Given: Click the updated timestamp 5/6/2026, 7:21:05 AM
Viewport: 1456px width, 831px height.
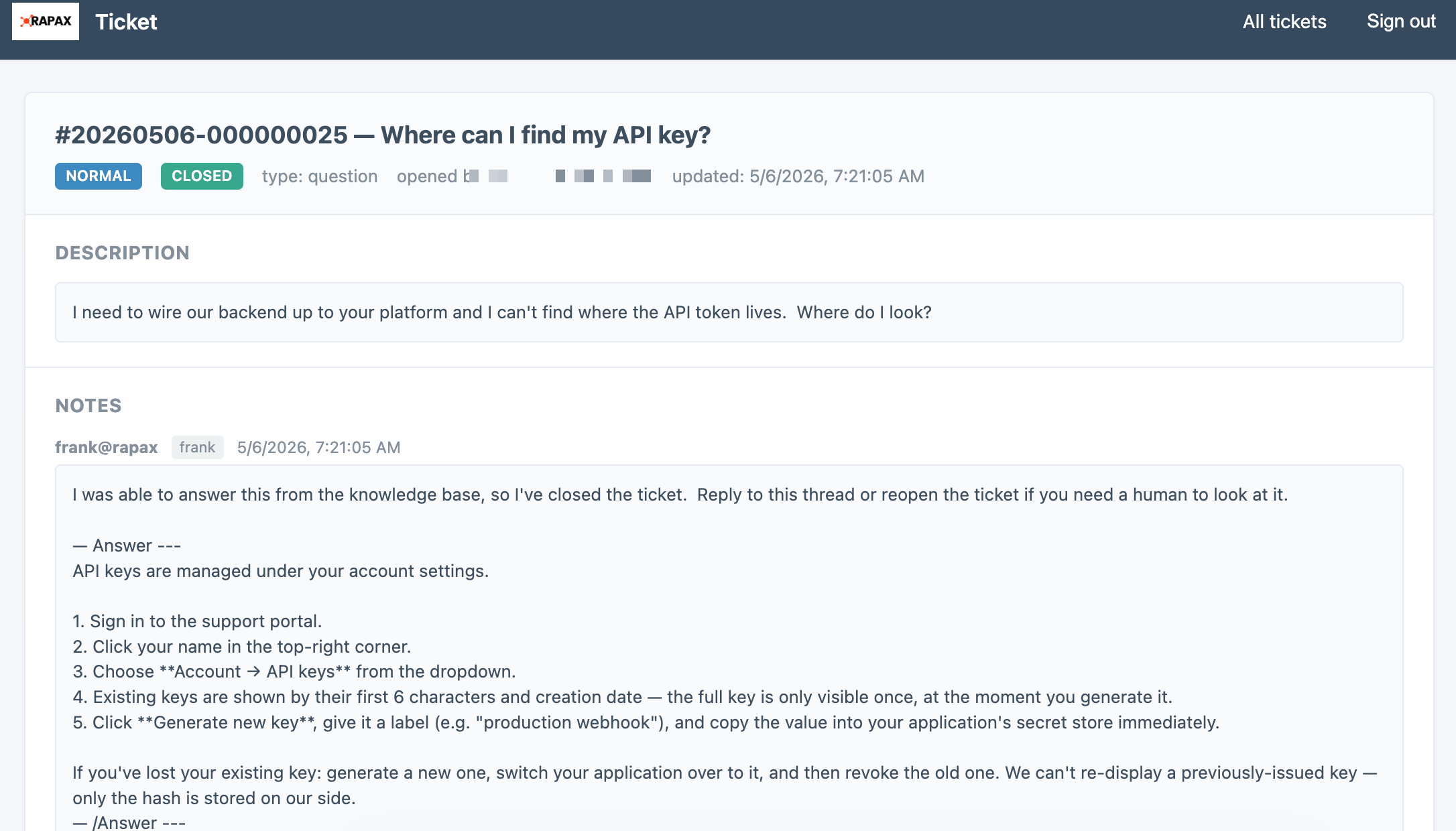Looking at the screenshot, I should coord(798,176).
